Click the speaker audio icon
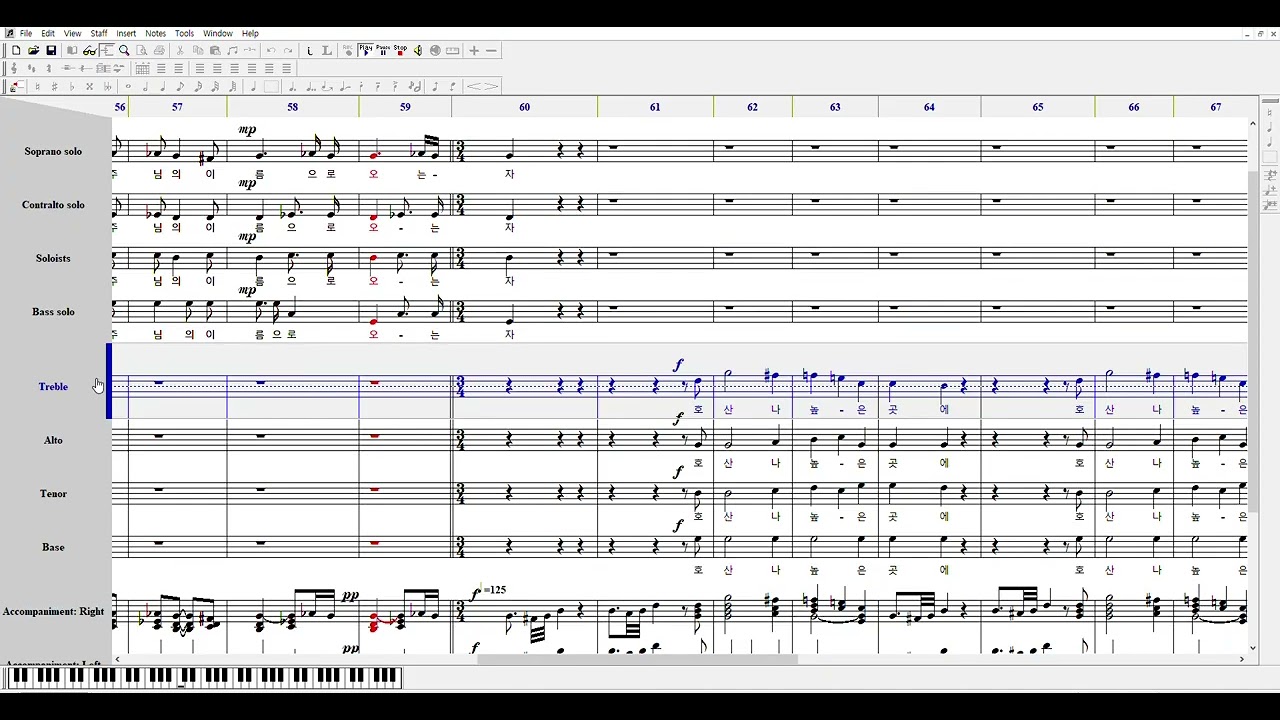Image resolution: width=1280 pixels, height=720 pixels. (x=417, y=50)
